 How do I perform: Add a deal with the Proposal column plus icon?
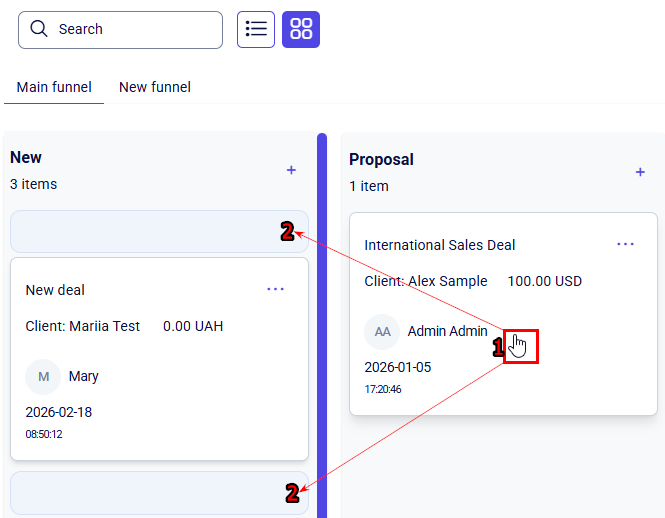640,172
